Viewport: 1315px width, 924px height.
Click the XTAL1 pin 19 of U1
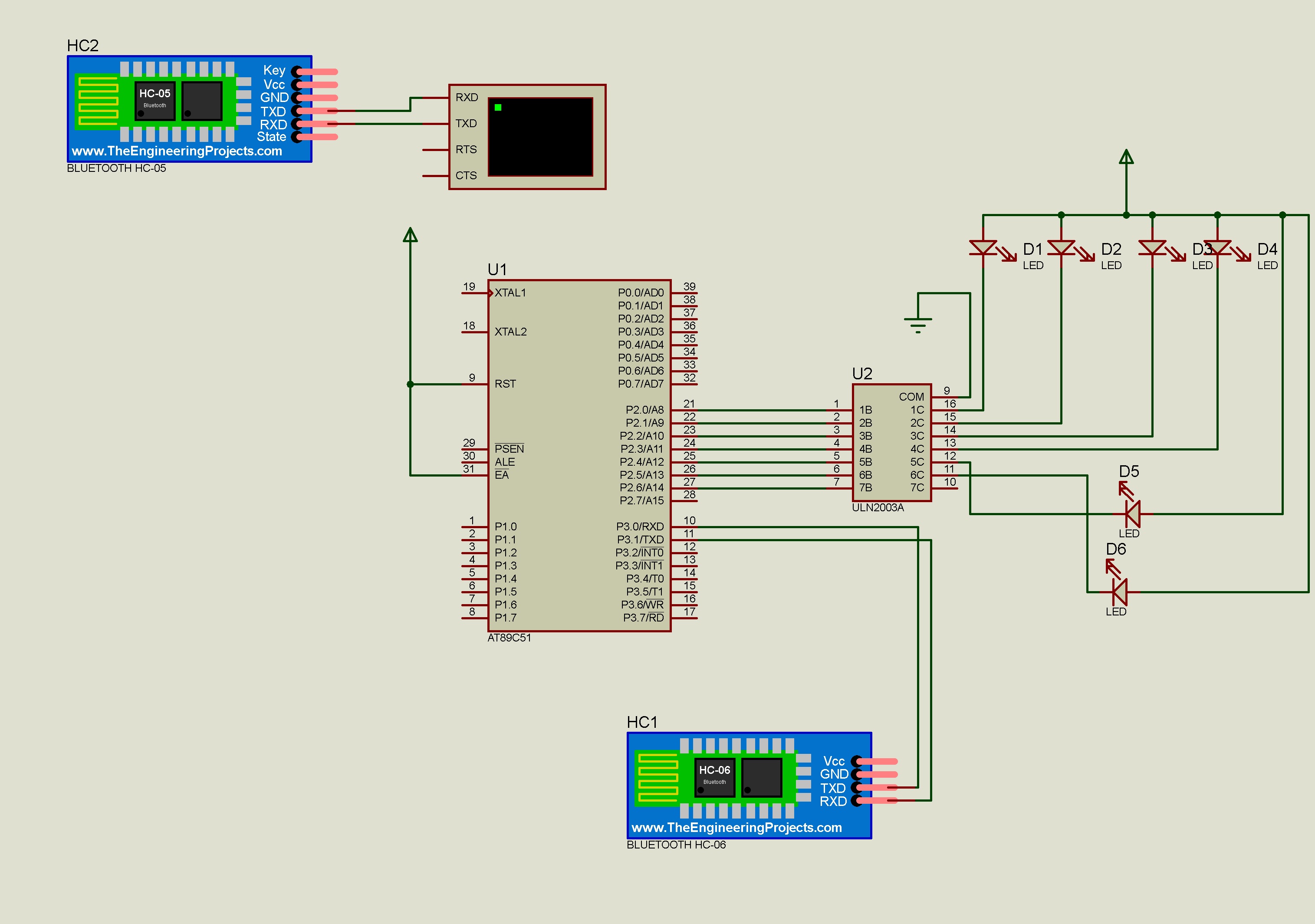(475, 293)
